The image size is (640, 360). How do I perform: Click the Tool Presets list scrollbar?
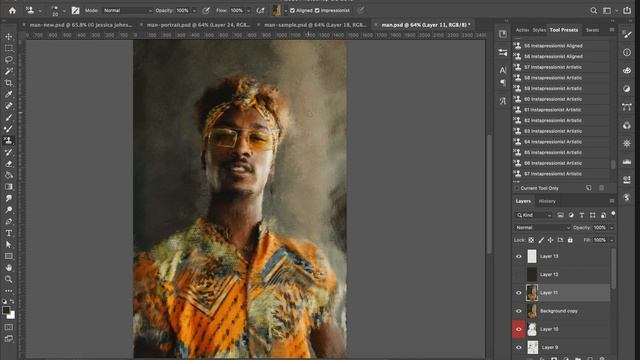(x=613, y=164)
